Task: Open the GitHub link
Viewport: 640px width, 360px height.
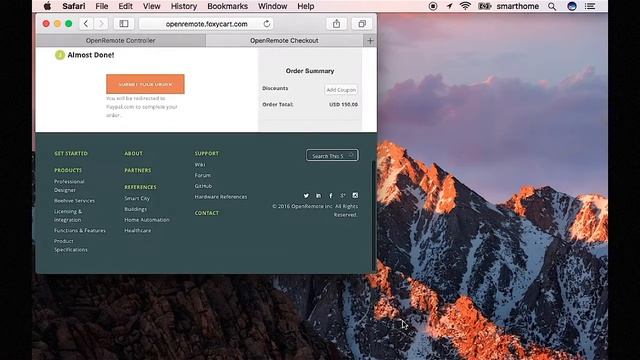Action: coord(203,186)
